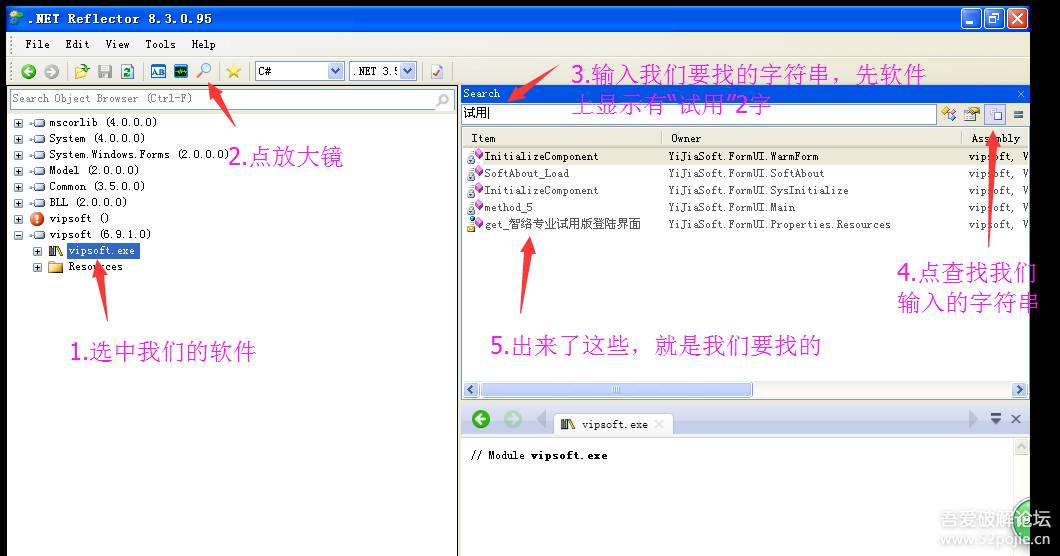Click the yellow star Bookmarks icon
Screen dimensions: 1060x556
[x=233, y=71]
